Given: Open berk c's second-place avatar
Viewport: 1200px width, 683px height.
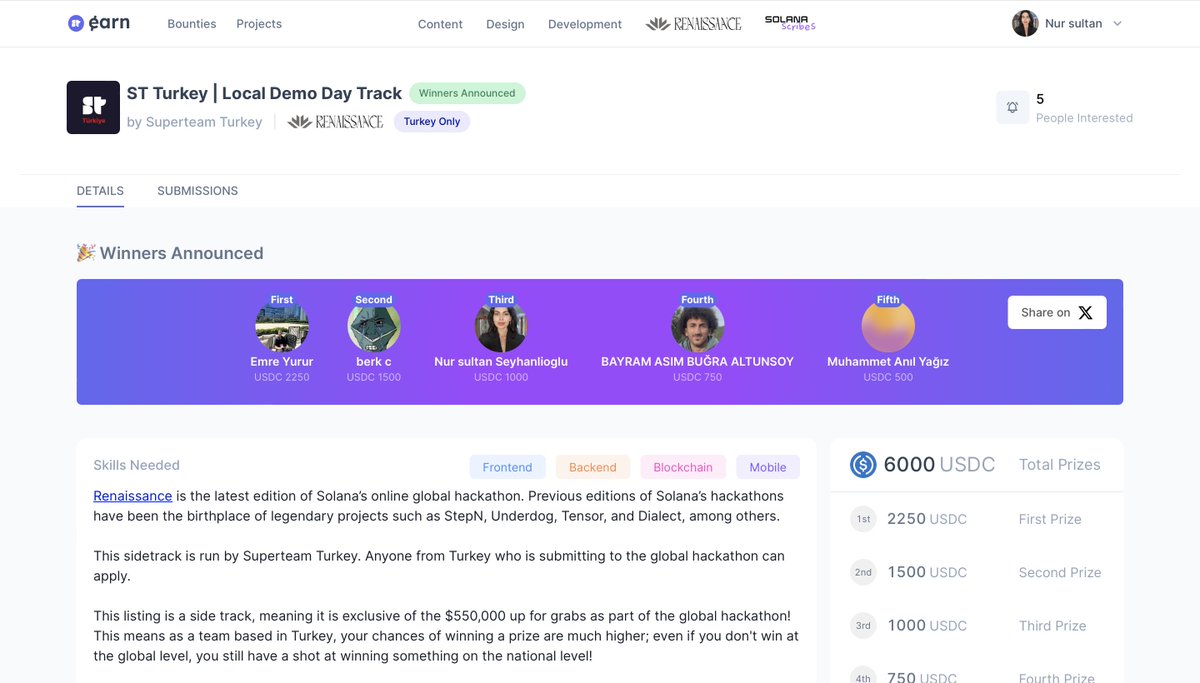Looking at the screenshot, I should point(374,326).
